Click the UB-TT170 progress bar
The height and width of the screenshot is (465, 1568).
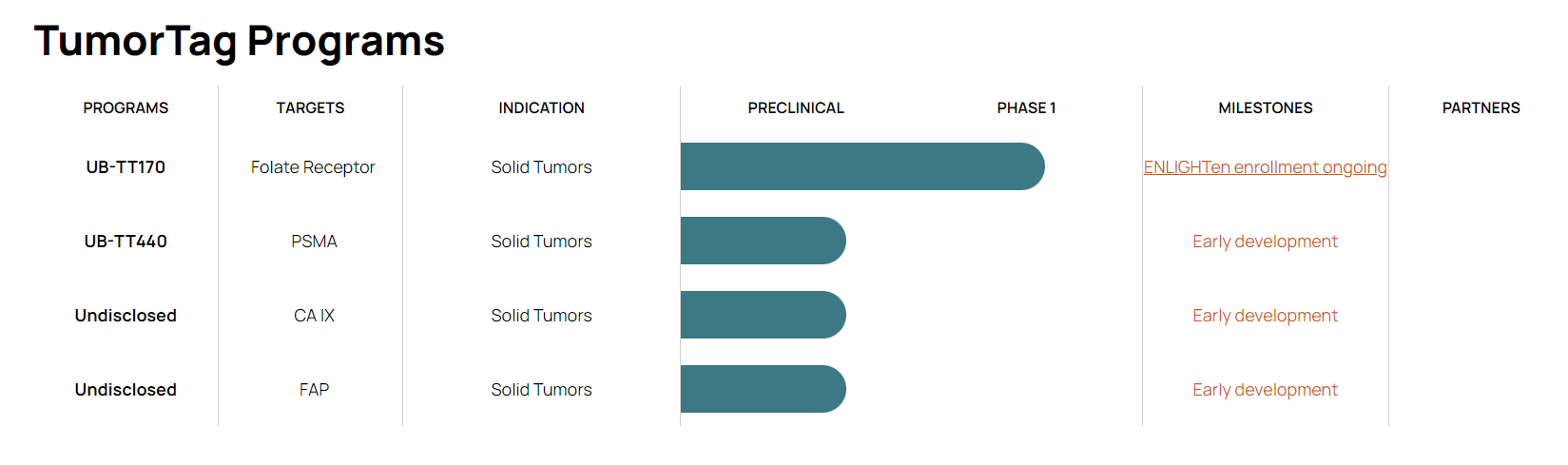coord(861,166)
